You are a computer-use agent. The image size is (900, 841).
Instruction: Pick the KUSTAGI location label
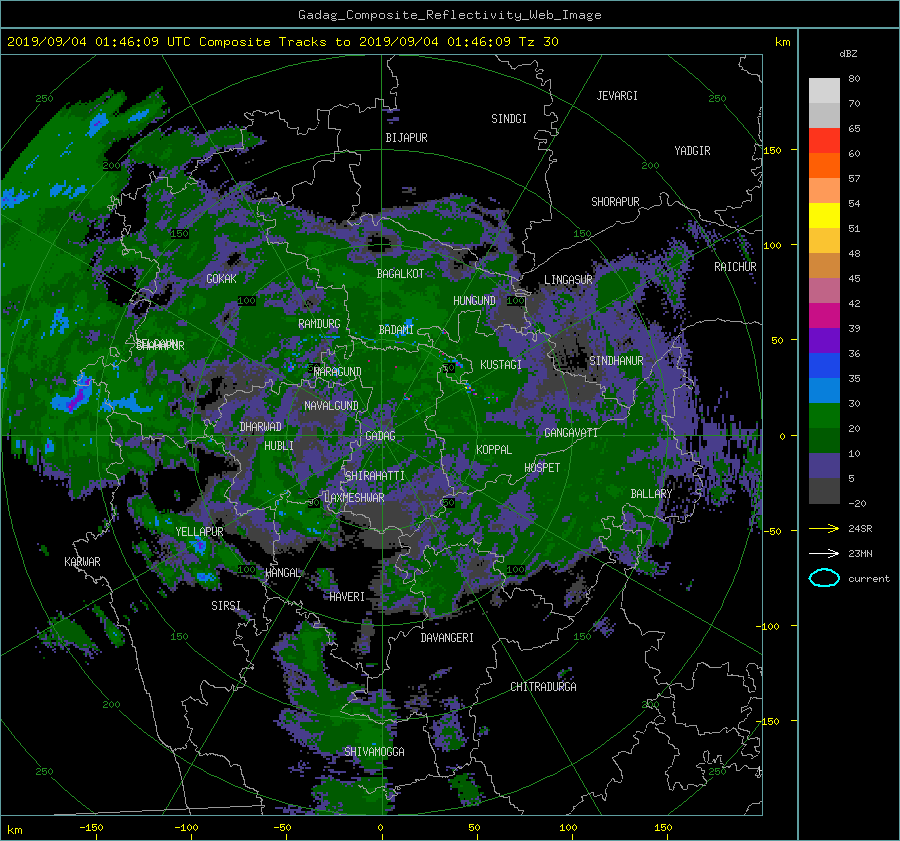(x=501, y=365)
